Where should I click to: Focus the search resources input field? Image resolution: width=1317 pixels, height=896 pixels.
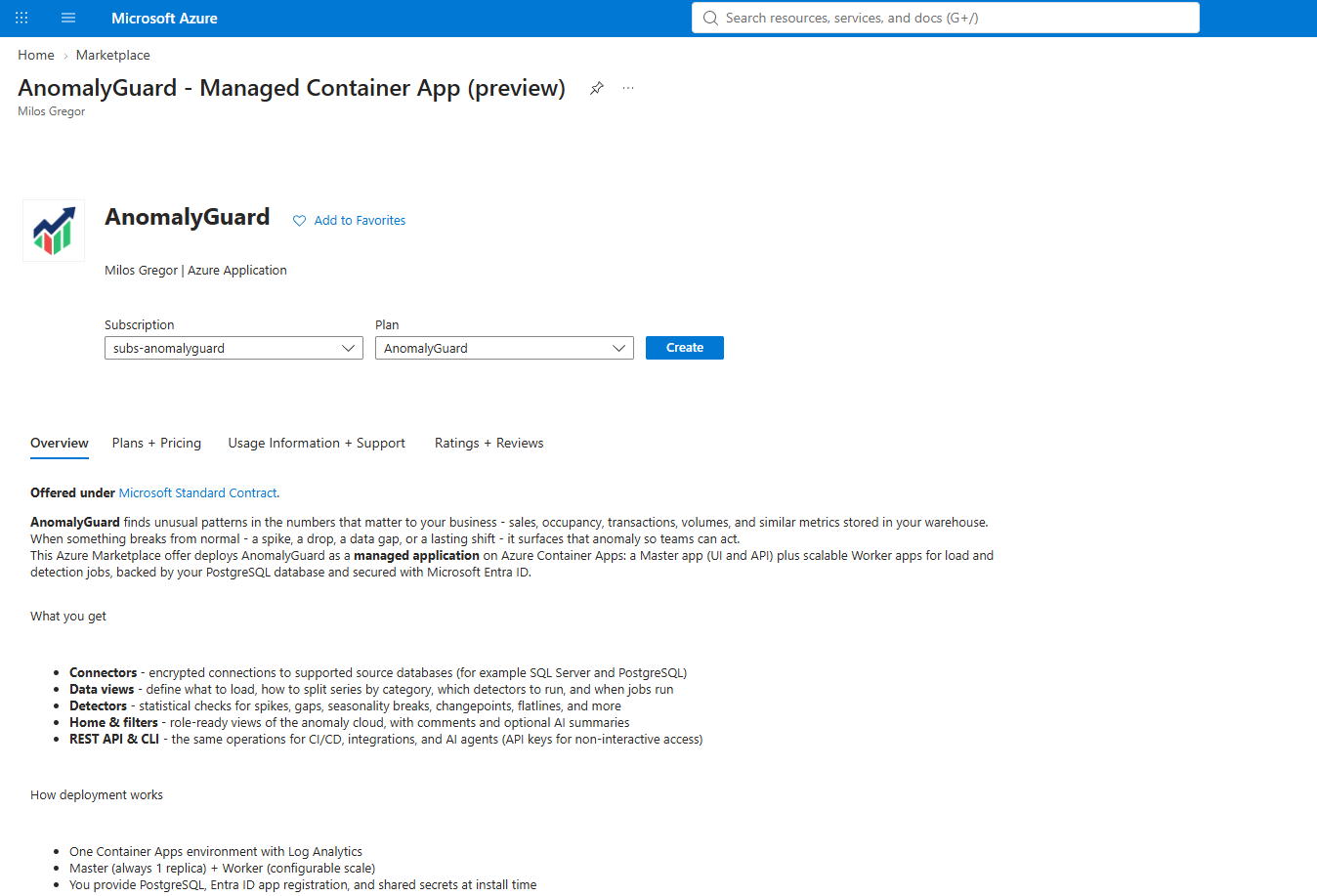point(946,18)
